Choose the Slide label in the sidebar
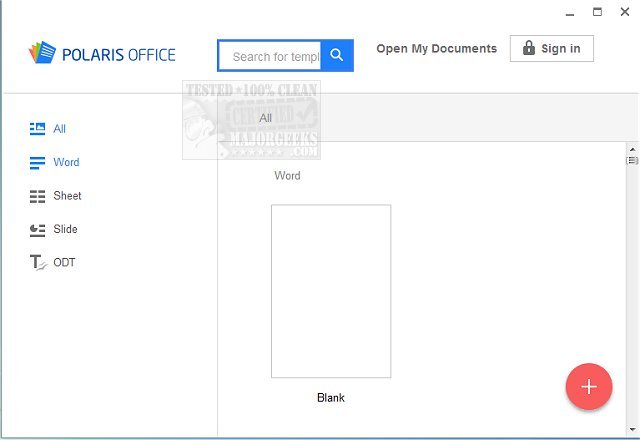This screenshot has width=640, height=440. pyautogui.click(x=65, y=229)
